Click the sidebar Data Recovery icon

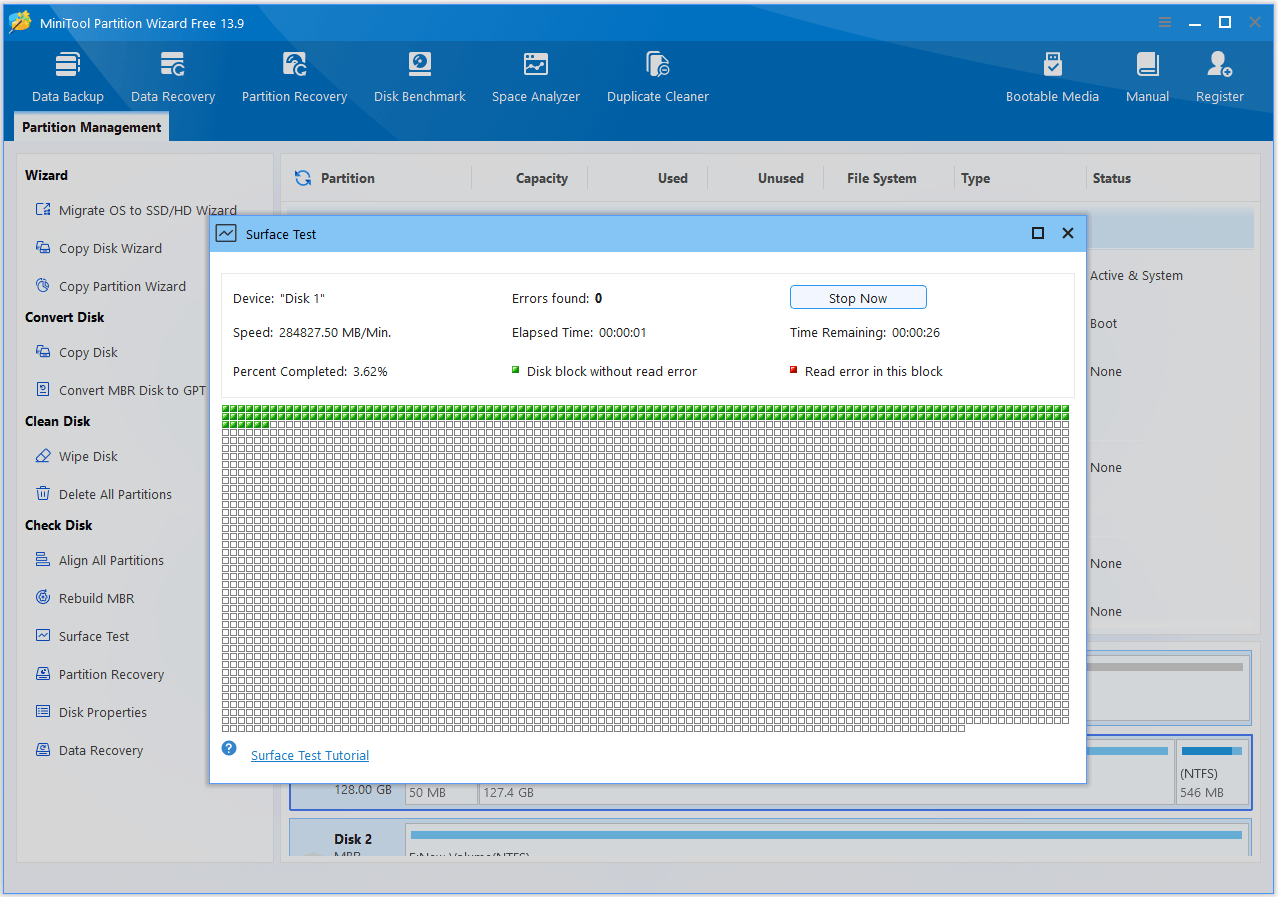(x=43, y=750)
